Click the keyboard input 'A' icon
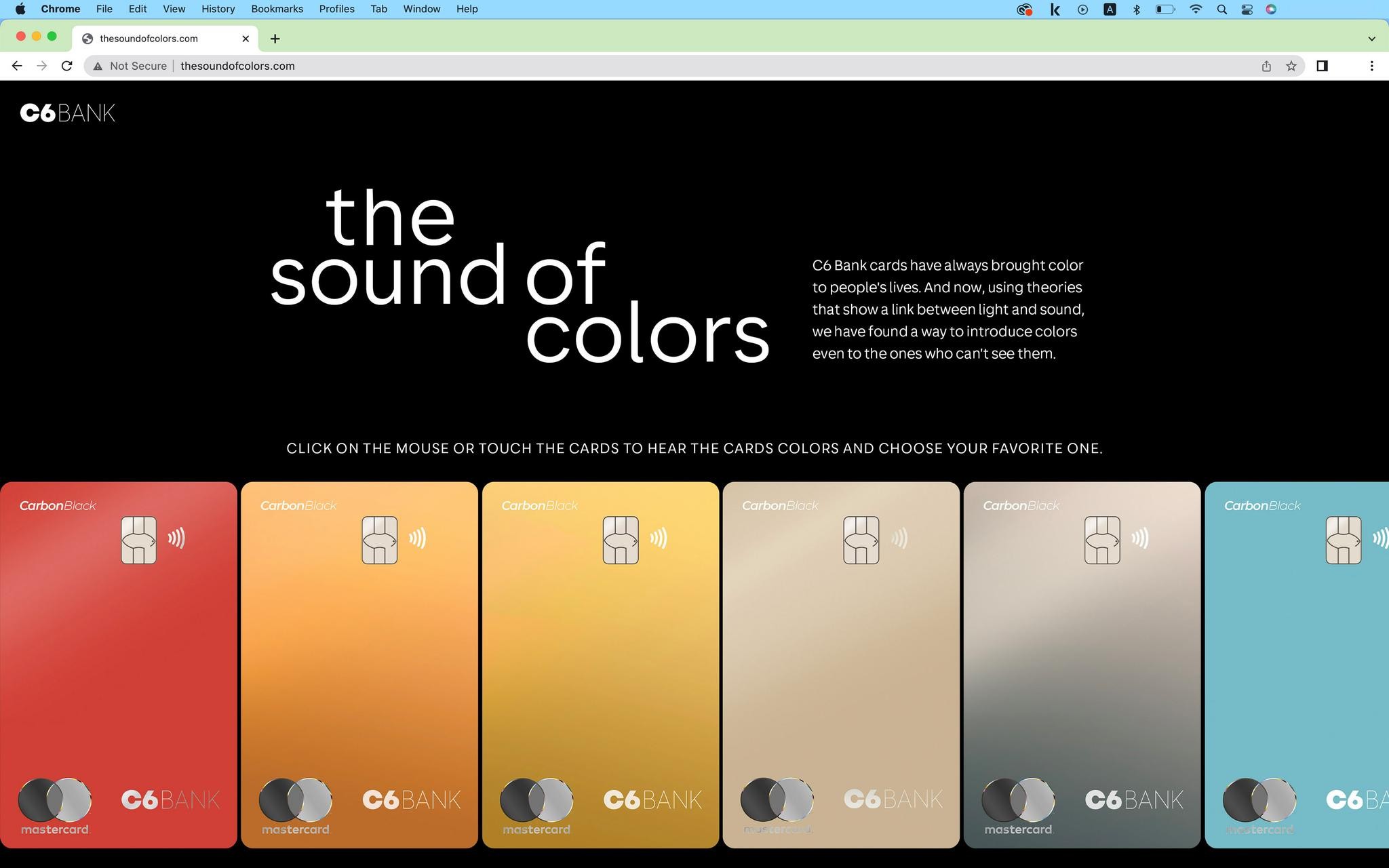Image resolution: width=1389 pixels, height=868 pixels. pos(1110,9)
